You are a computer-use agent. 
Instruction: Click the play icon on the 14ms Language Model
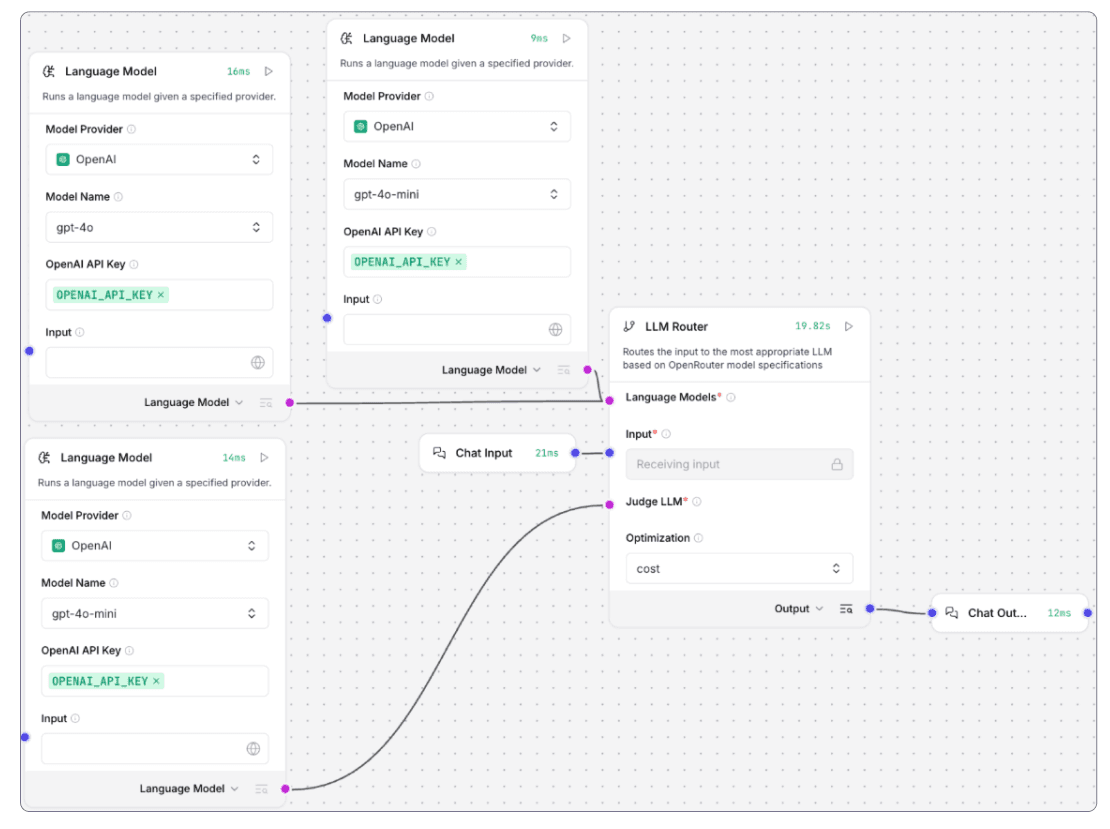click(x=264, y=458)
